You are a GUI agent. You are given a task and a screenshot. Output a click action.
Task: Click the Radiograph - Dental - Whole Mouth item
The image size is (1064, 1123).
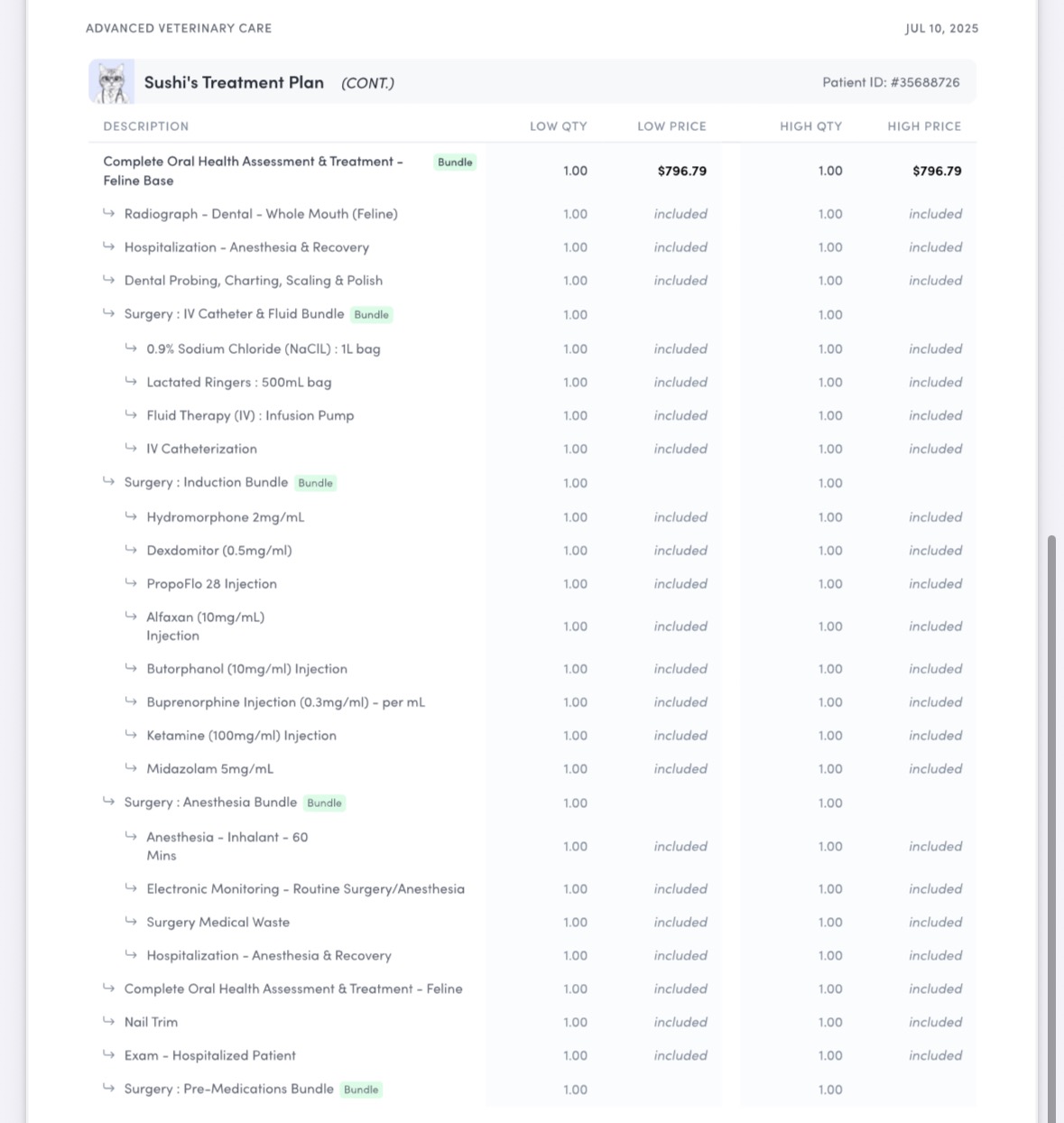[x=261, y=214]
